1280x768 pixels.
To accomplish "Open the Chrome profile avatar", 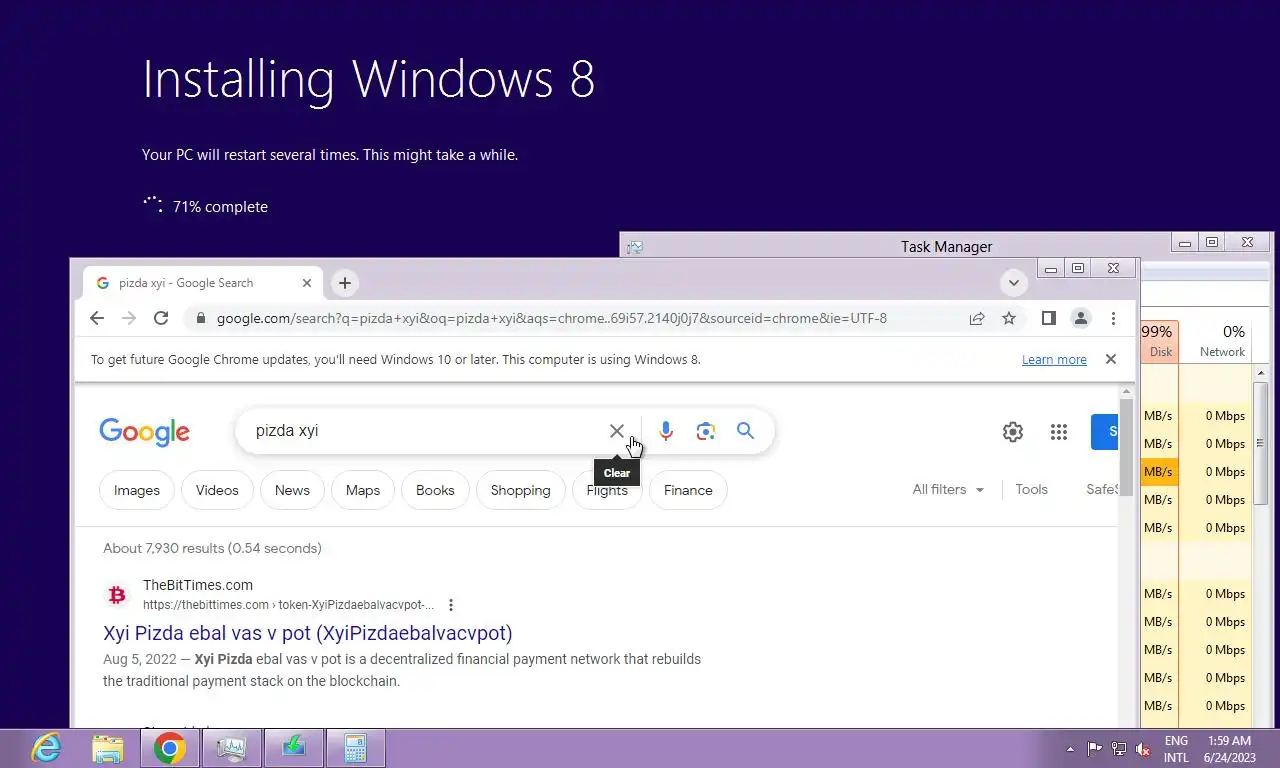I will 1081,318.
